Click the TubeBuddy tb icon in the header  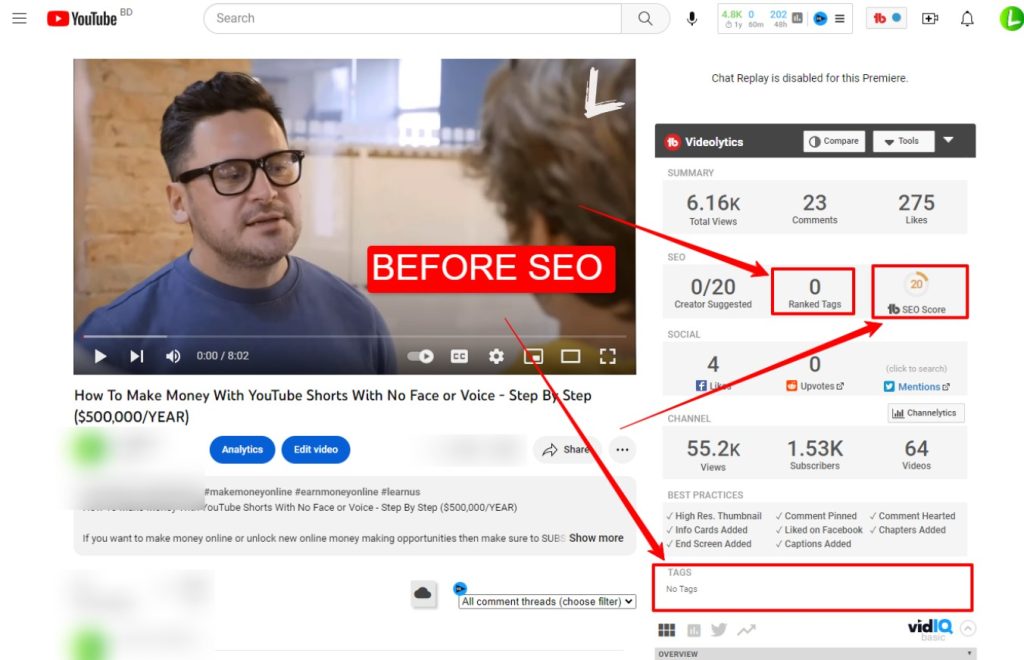coord(880,18)
